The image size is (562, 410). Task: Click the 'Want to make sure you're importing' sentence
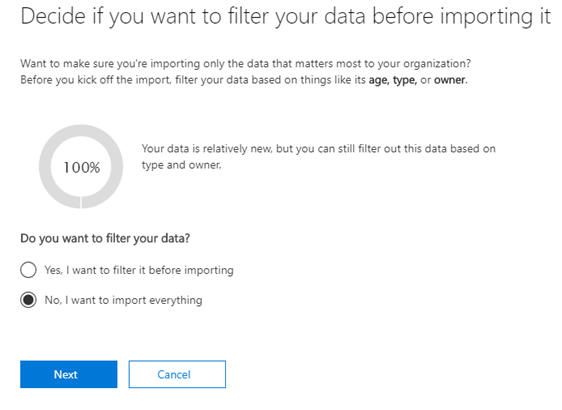(x=246, y=63)
